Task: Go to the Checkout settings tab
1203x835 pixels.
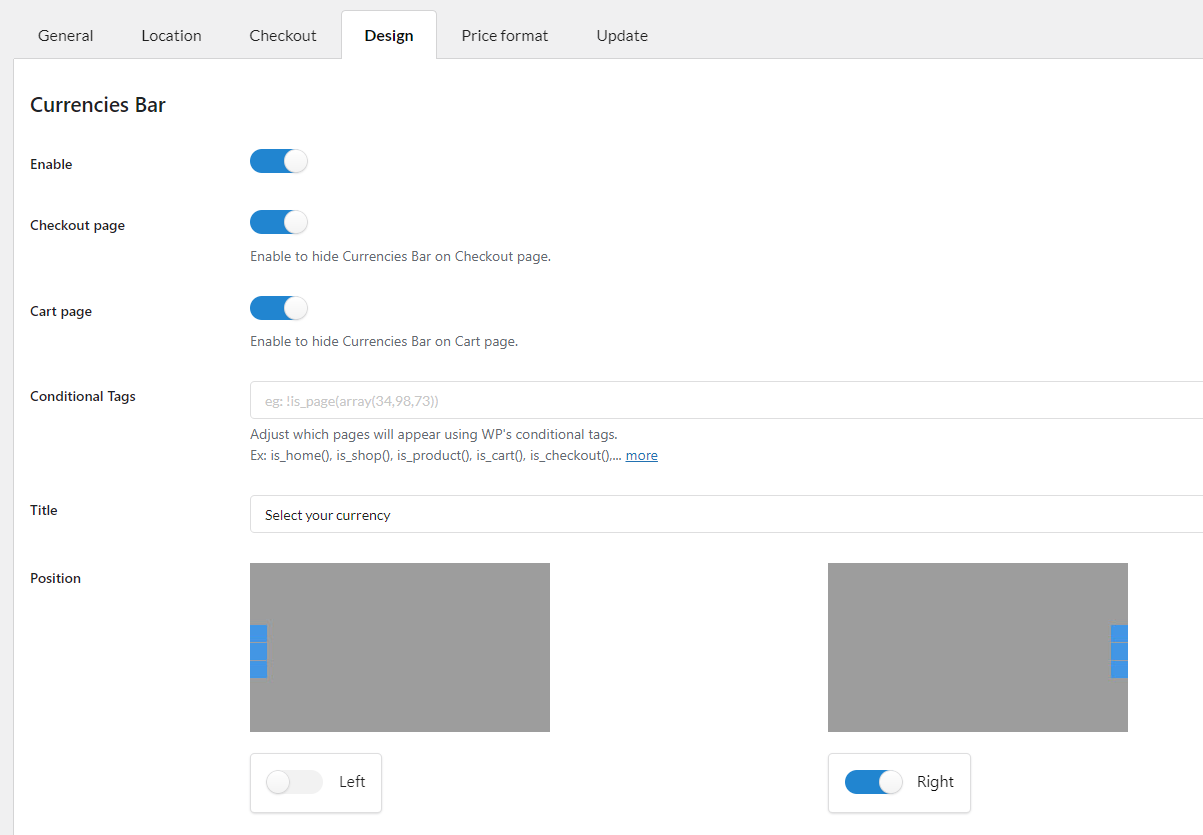Action: [283, 36]
